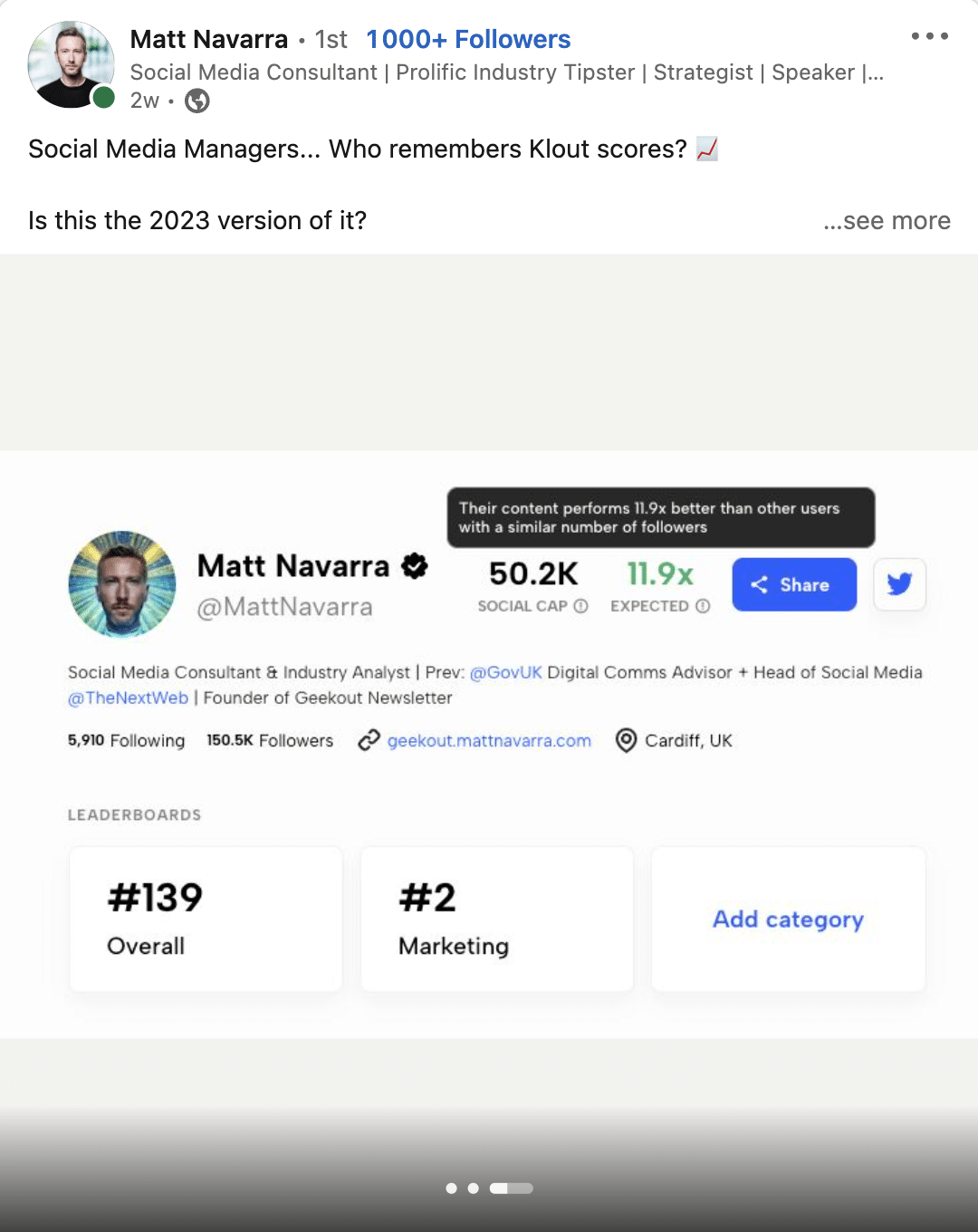Open the #2 Marketing leaderboard card

497,919
